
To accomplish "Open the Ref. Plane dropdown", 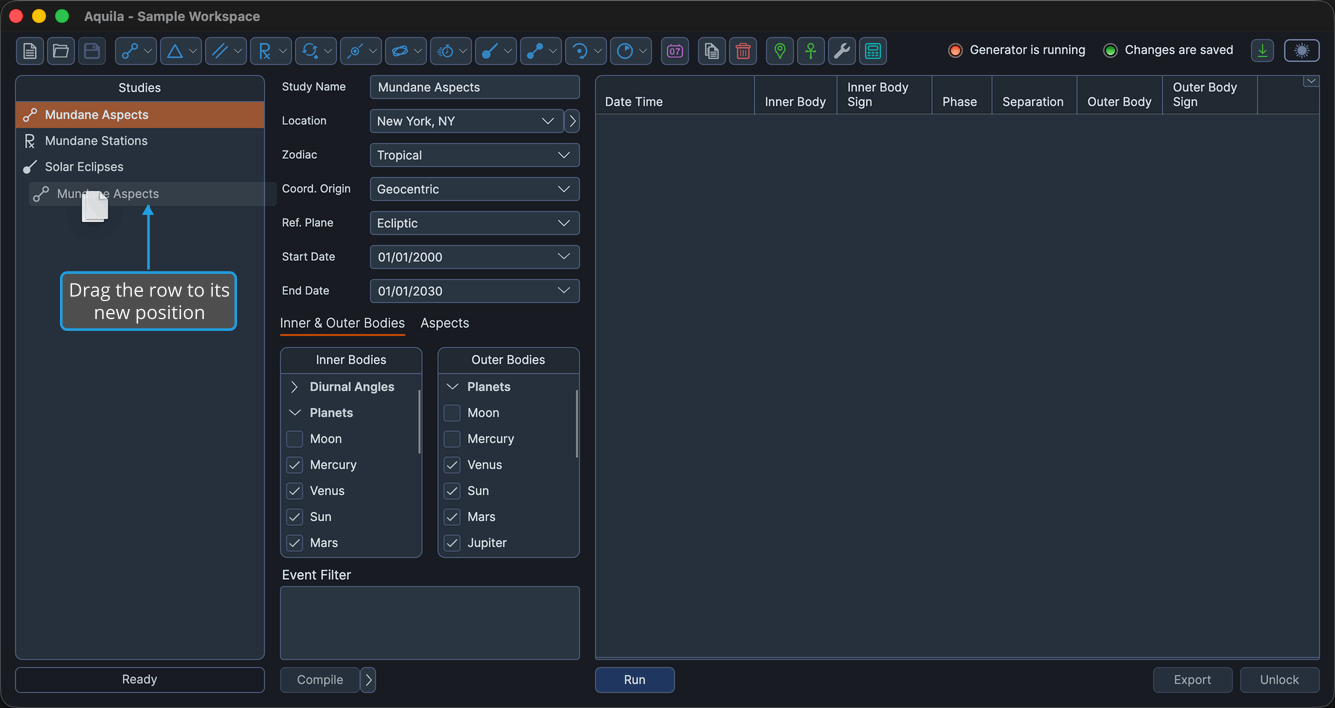I will 475,223.
